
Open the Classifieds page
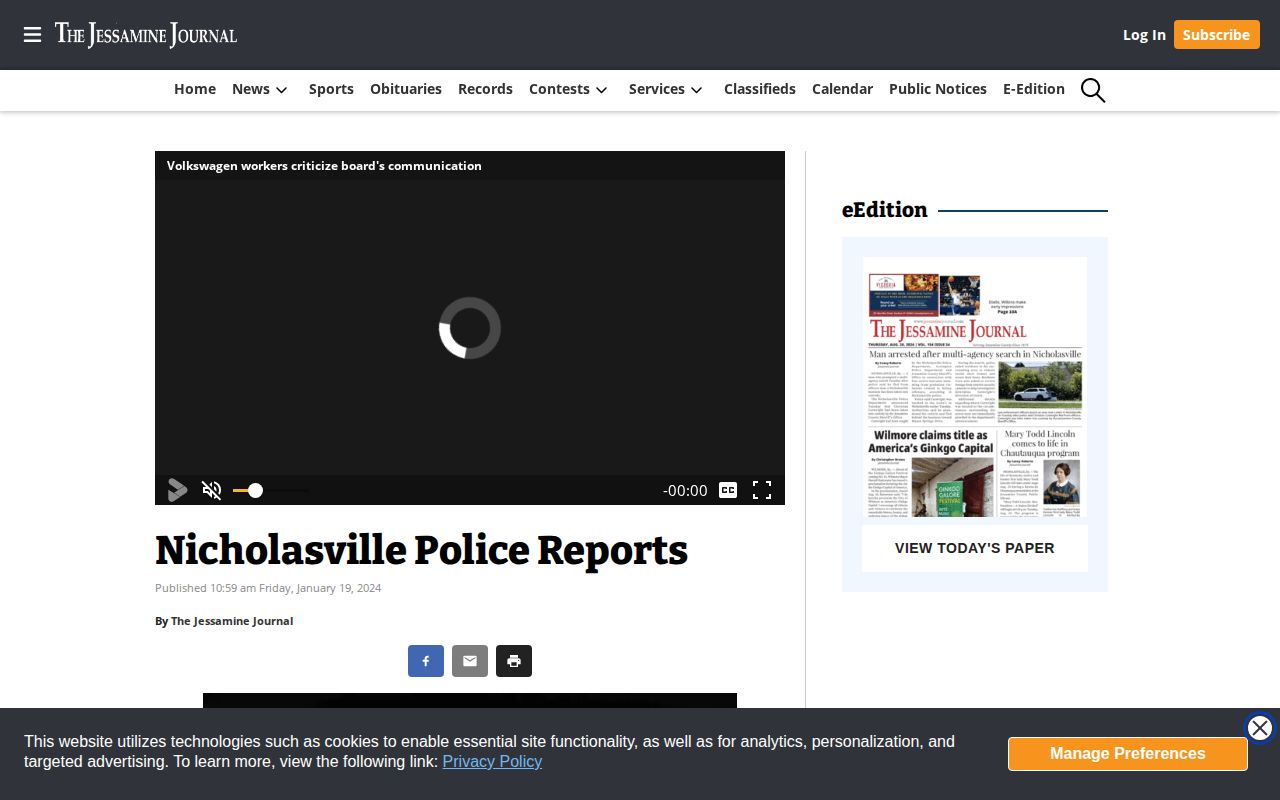[x=760, y=89]
